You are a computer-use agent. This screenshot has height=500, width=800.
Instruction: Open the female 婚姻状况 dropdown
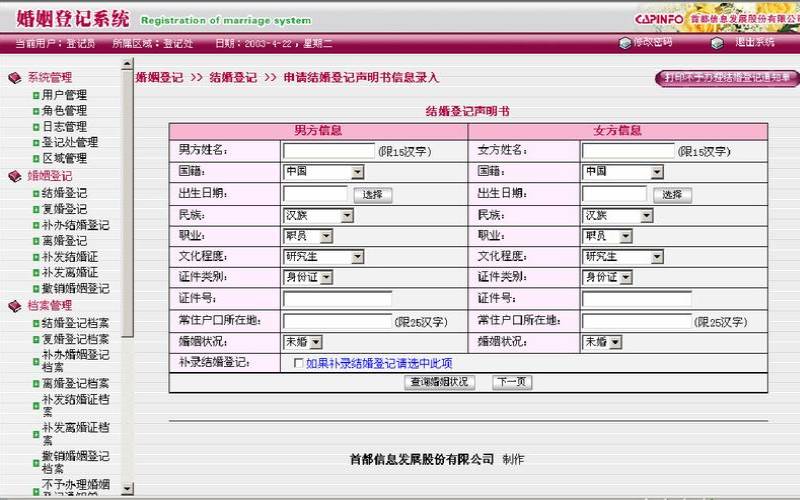click(x=602, y=342)
